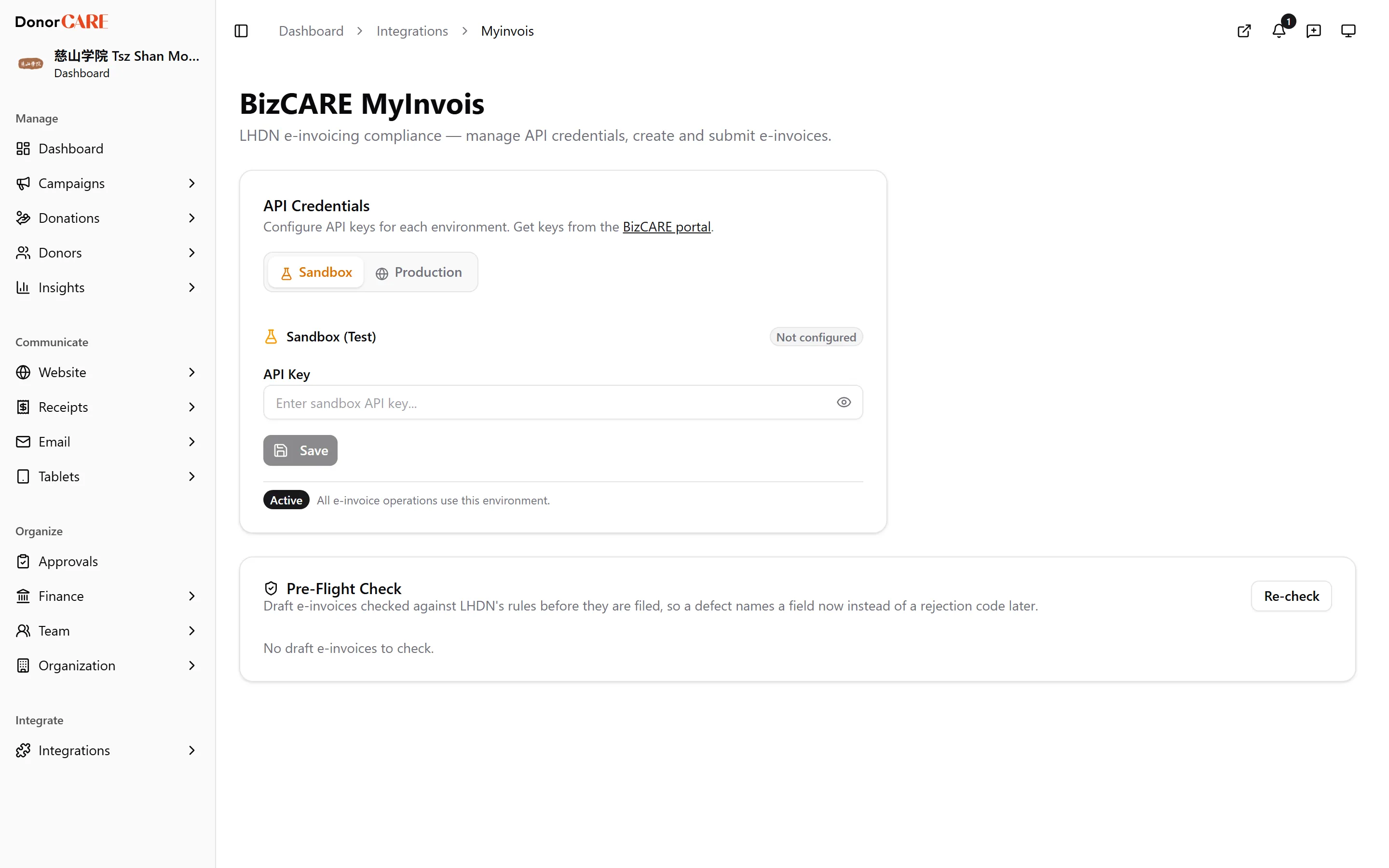
Task: Click the Insights bar chart icon
Action: pos(23,287)
